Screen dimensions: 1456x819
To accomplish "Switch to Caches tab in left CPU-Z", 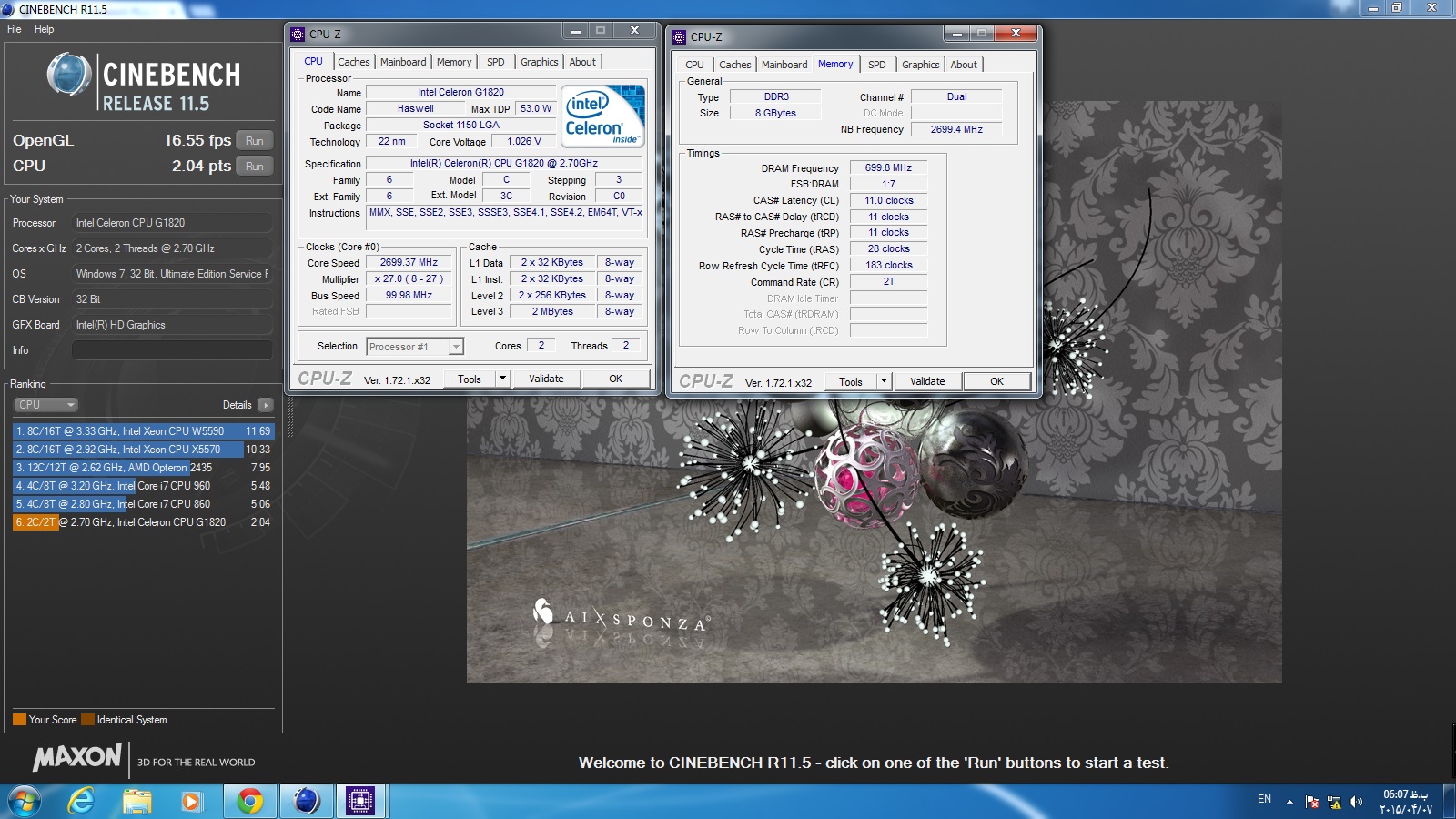I will click(354, 62).
